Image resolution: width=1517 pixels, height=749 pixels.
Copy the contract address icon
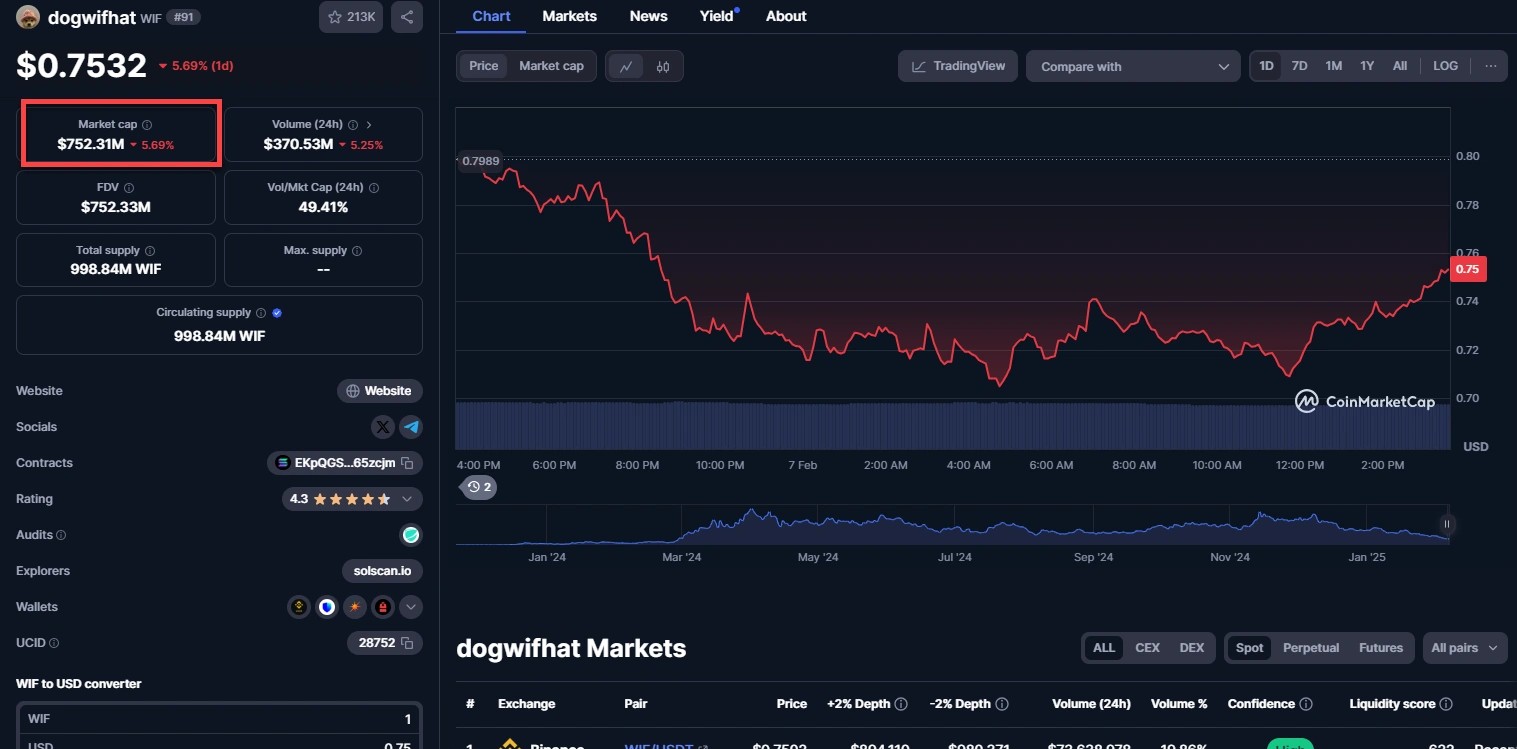point(406,463)
